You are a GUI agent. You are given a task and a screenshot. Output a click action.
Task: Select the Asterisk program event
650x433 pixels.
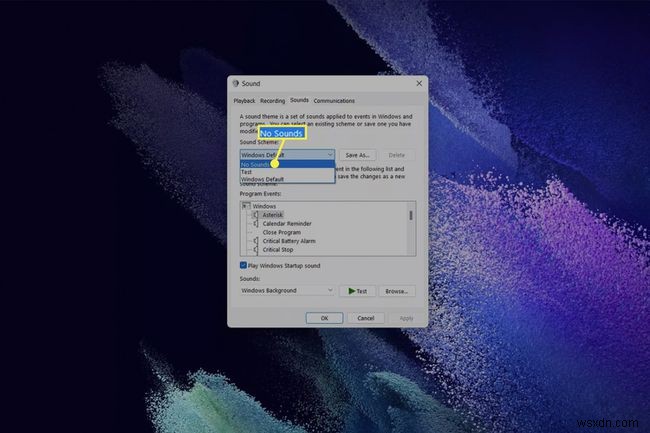point(272,215)
